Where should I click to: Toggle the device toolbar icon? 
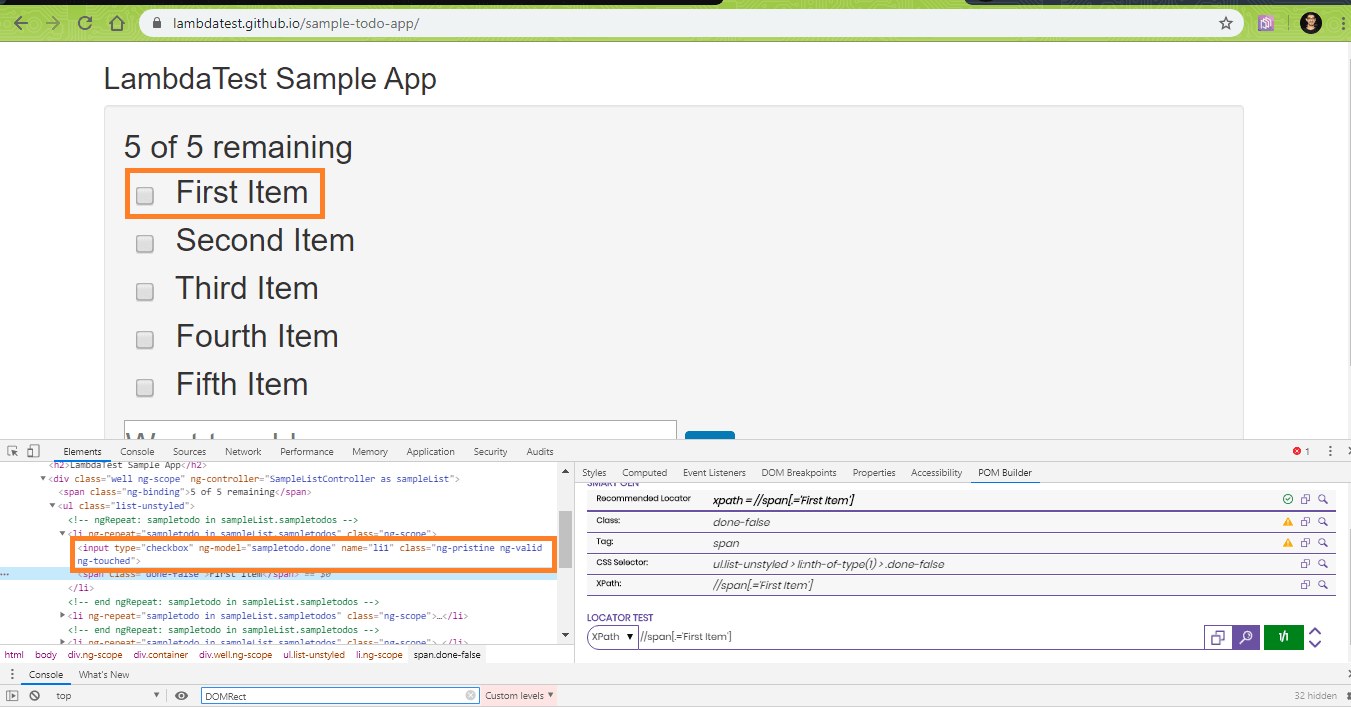click(x=33, y=451)
